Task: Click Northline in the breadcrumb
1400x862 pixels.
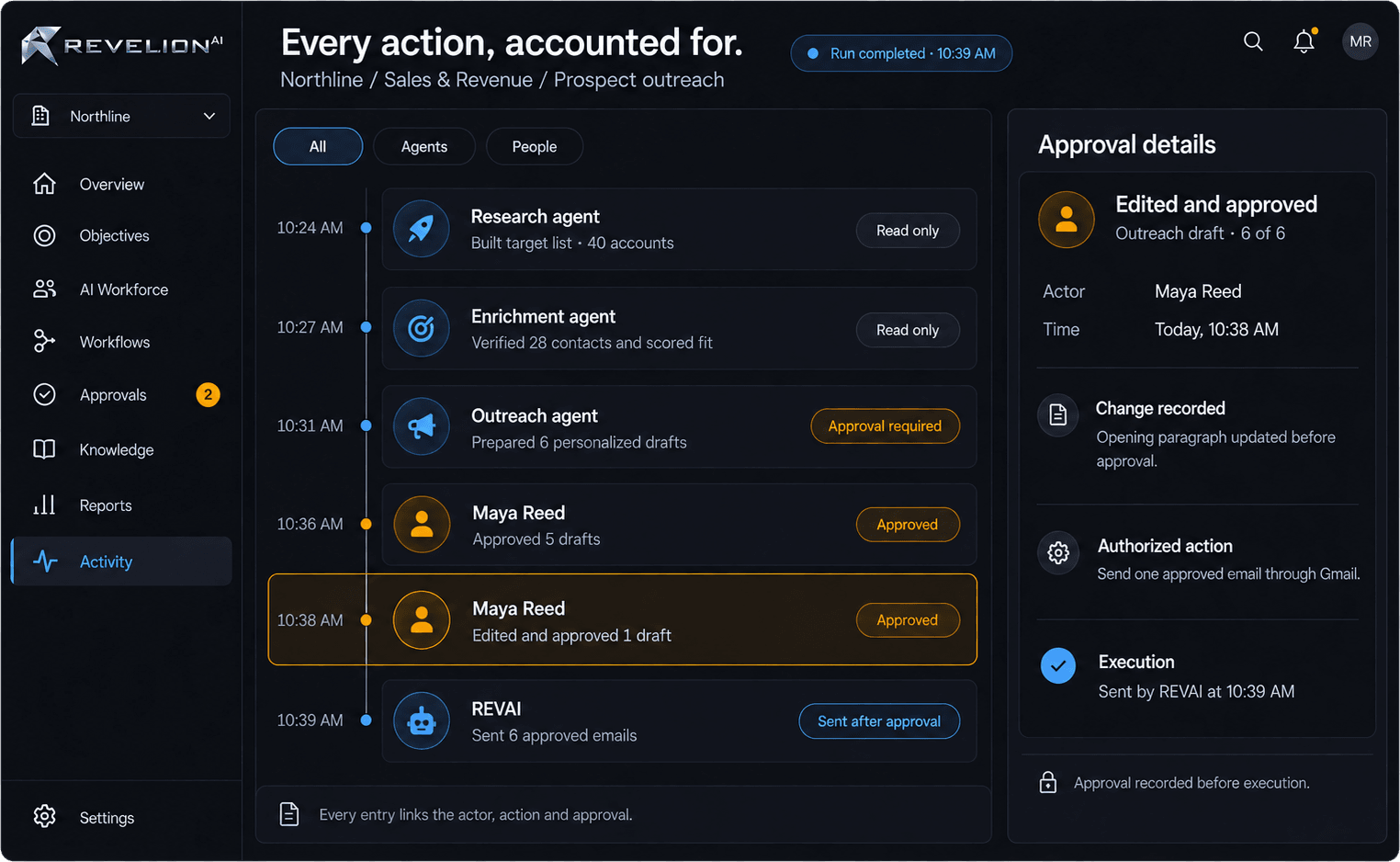Action: coord(322,80)
